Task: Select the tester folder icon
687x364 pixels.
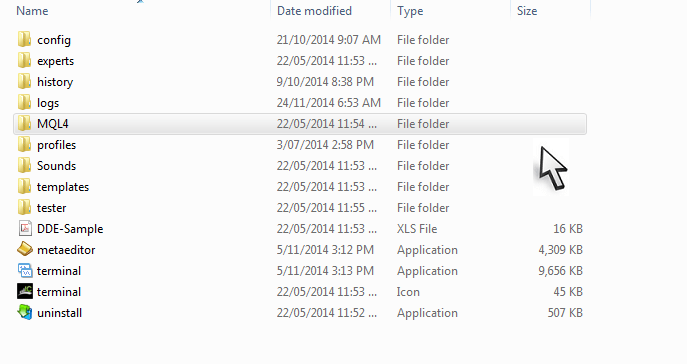Action: 25,208
